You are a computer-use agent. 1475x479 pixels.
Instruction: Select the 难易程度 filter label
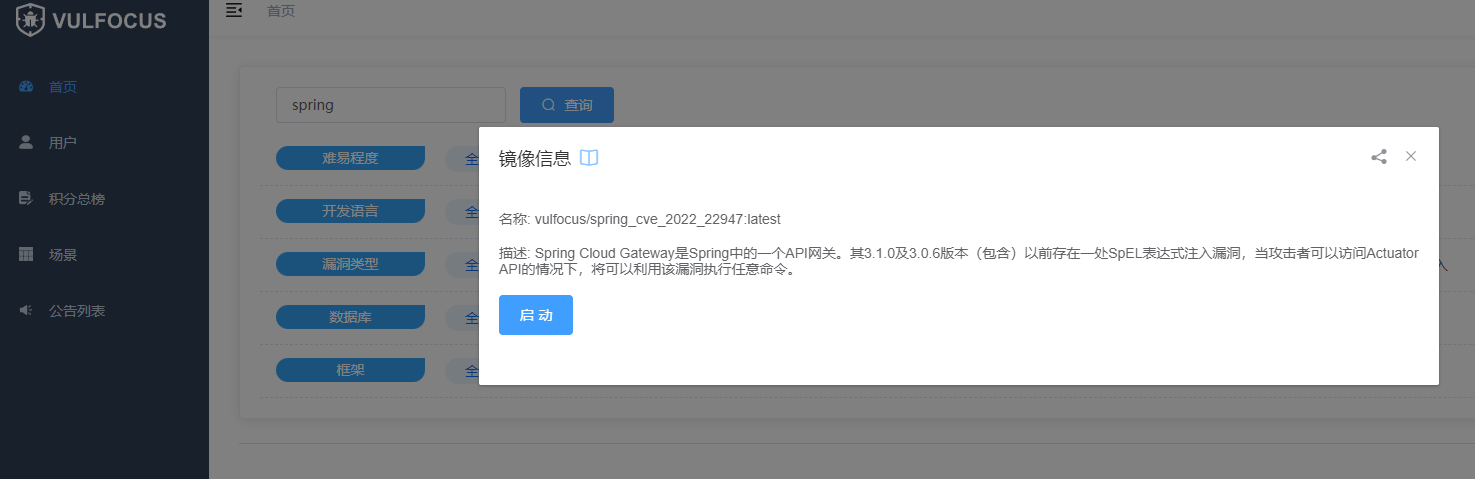click(x=350, y=158)
